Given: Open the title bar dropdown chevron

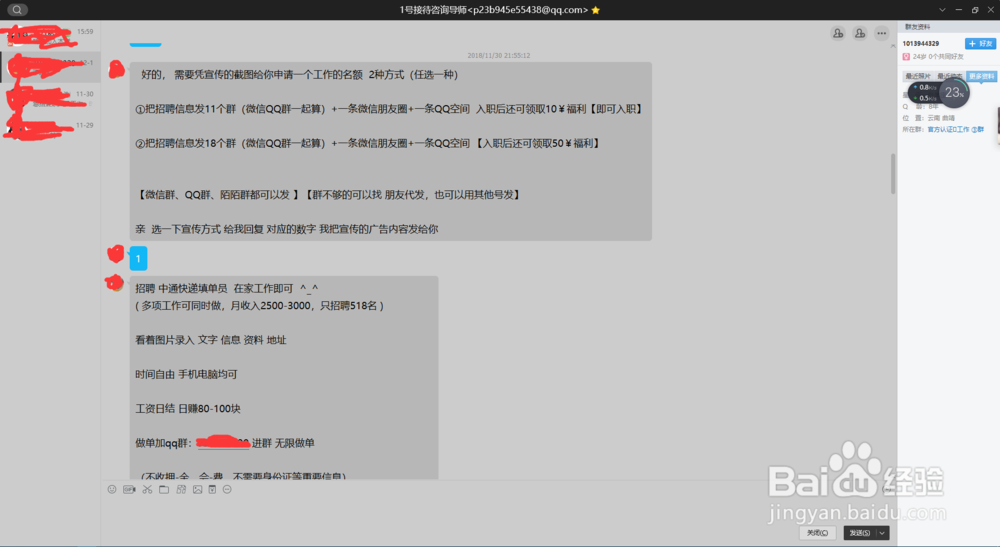Looking at the screenshot, I should [942, 10].
